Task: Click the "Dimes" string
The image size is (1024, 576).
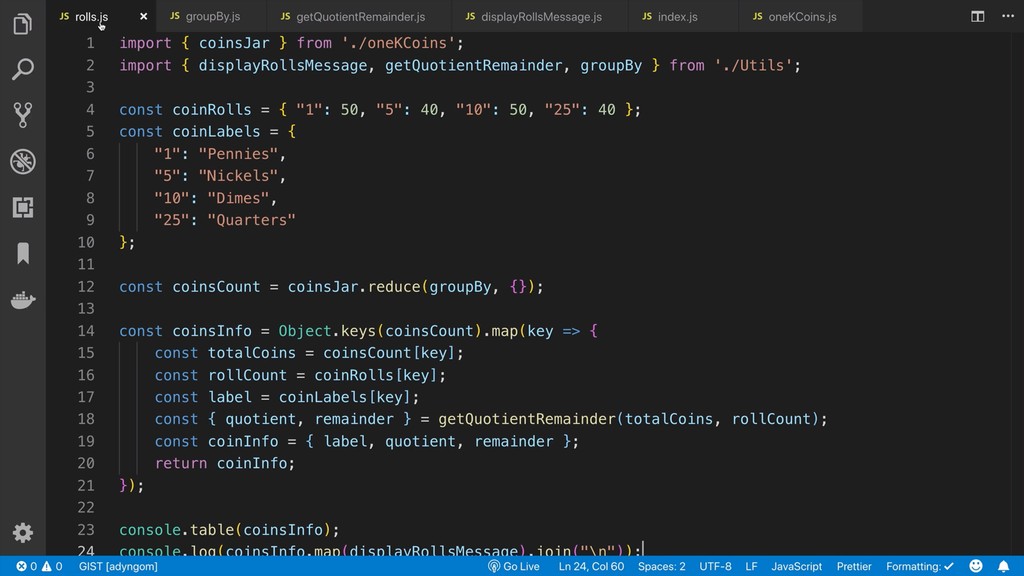Action: pyautogui.click(x=238, y=198)
